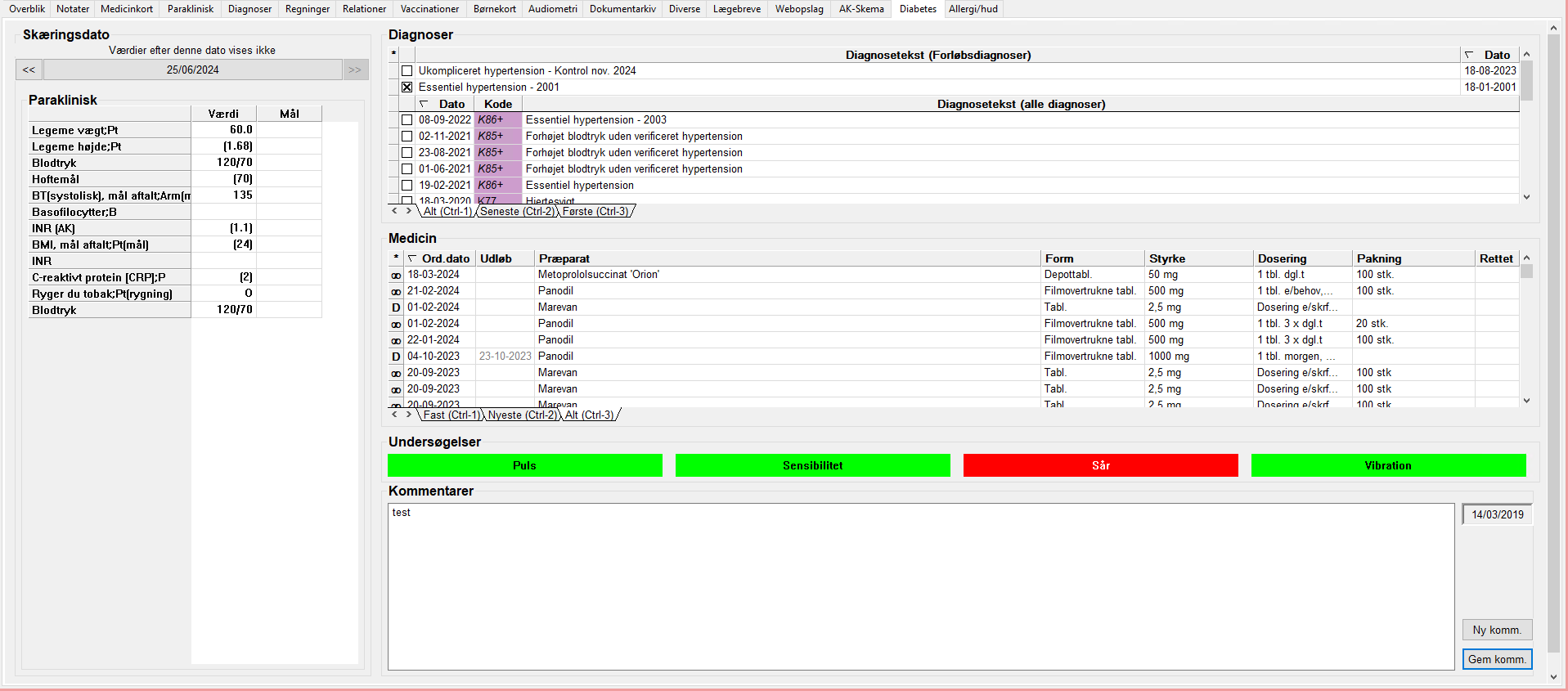
Task: Click into the Kommentarer text area
Action: click(x=921, y=586)
